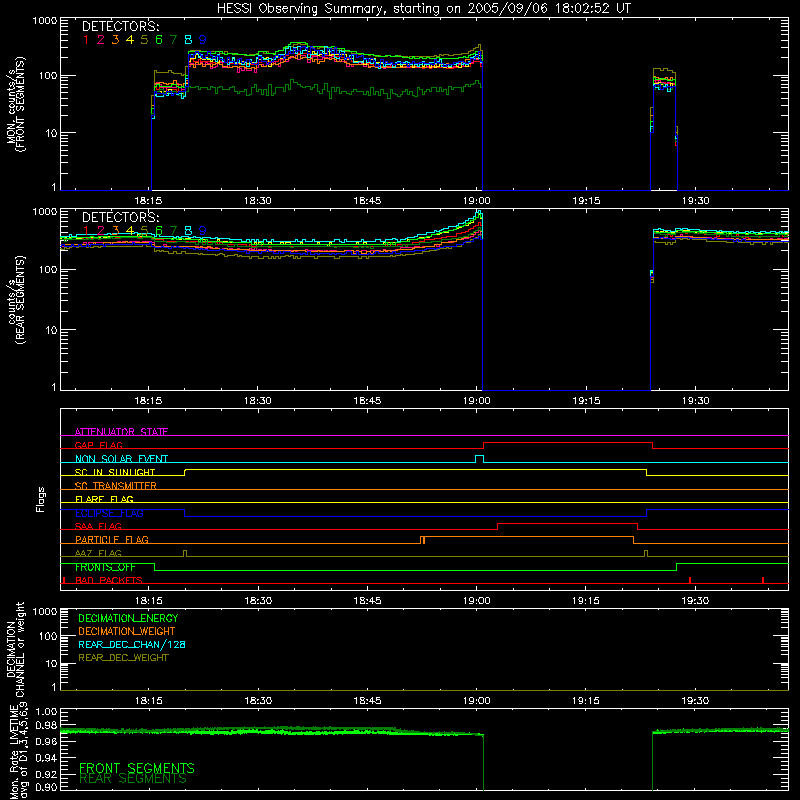Viewport: 800px width, 800px height.
Task: Click the blue ECLIPSE_FLAG label
Action: click(109, 513)
